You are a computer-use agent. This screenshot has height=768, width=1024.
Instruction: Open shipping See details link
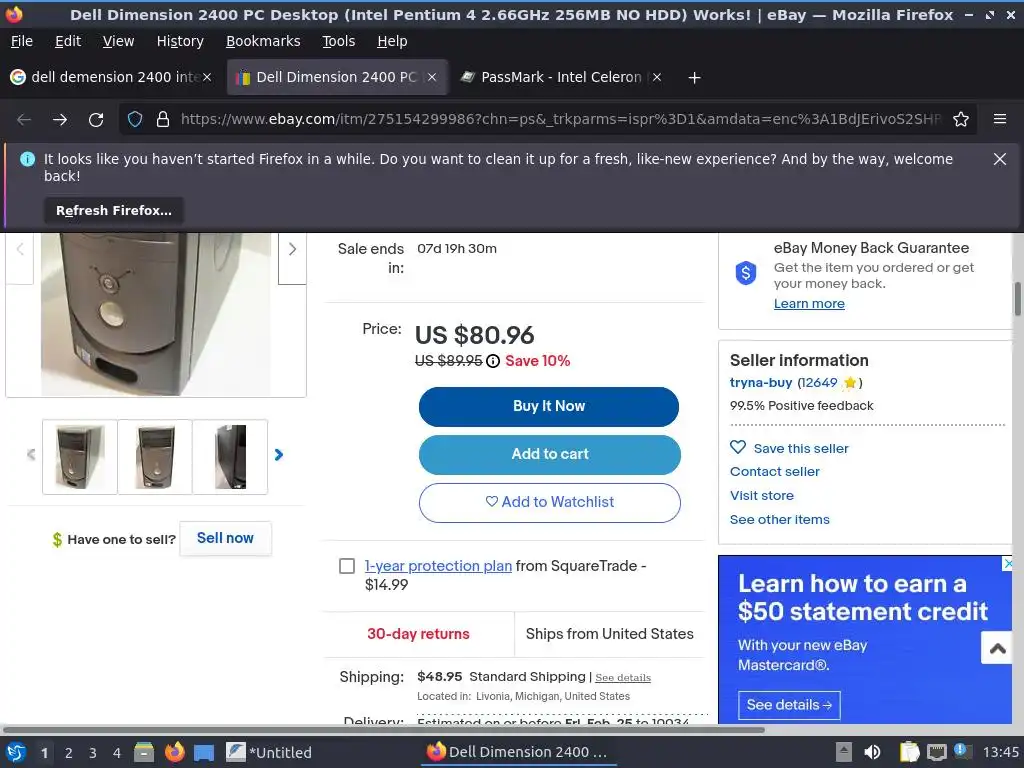[623, 678]
